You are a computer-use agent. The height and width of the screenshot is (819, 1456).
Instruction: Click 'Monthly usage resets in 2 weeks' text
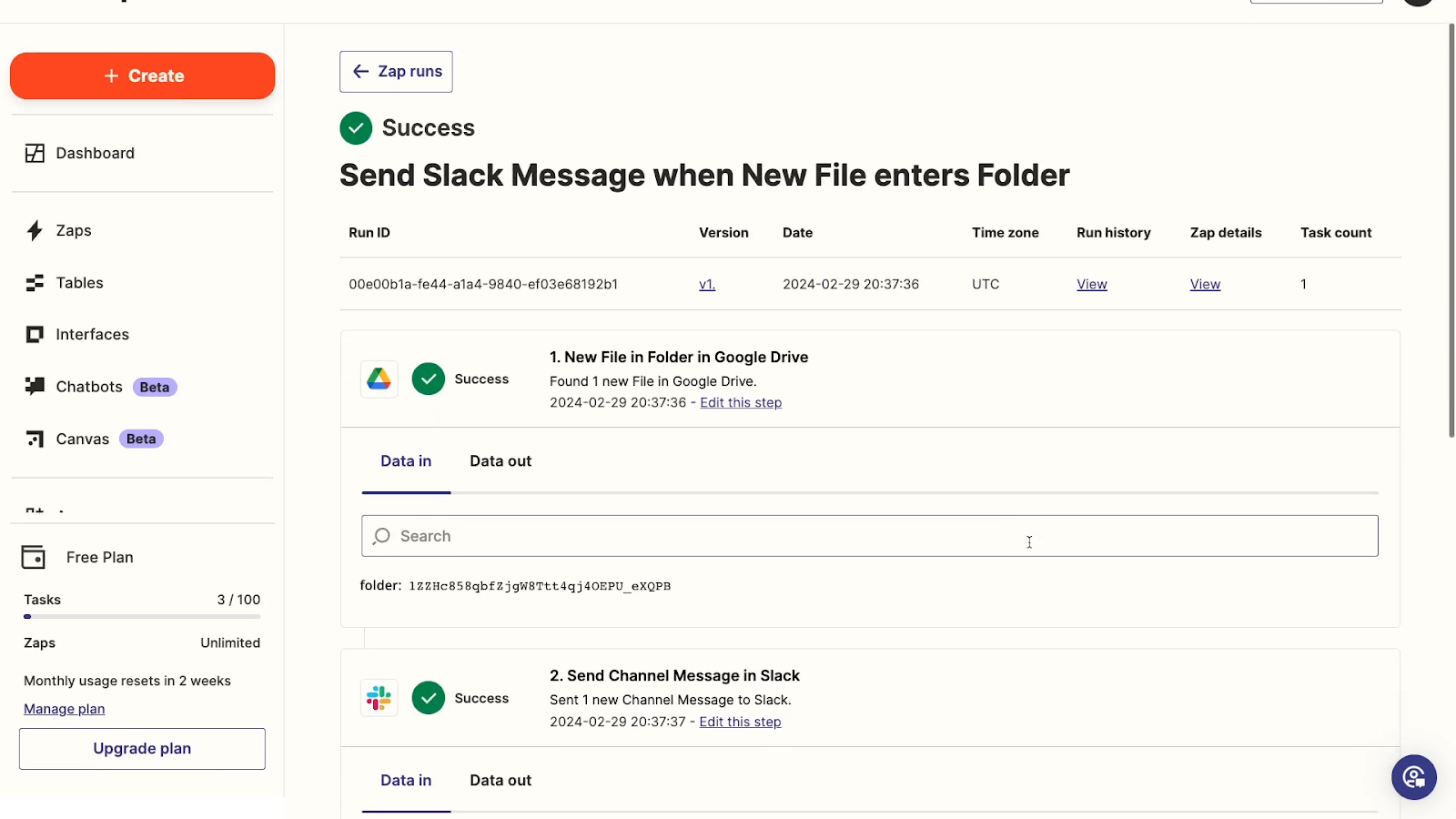[x=127, y=681]
